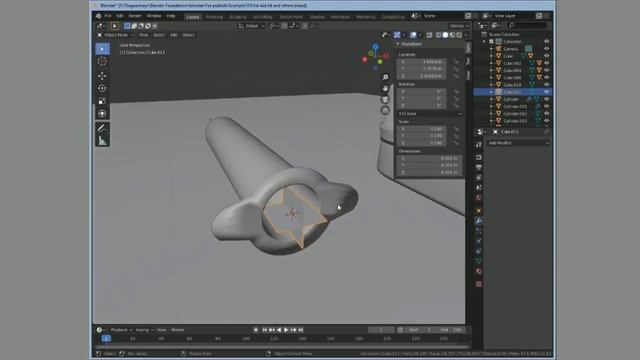Hide Cube.002 using its eye icon
The height and width of the screenshot is (360, 640).
pos(547,63)
